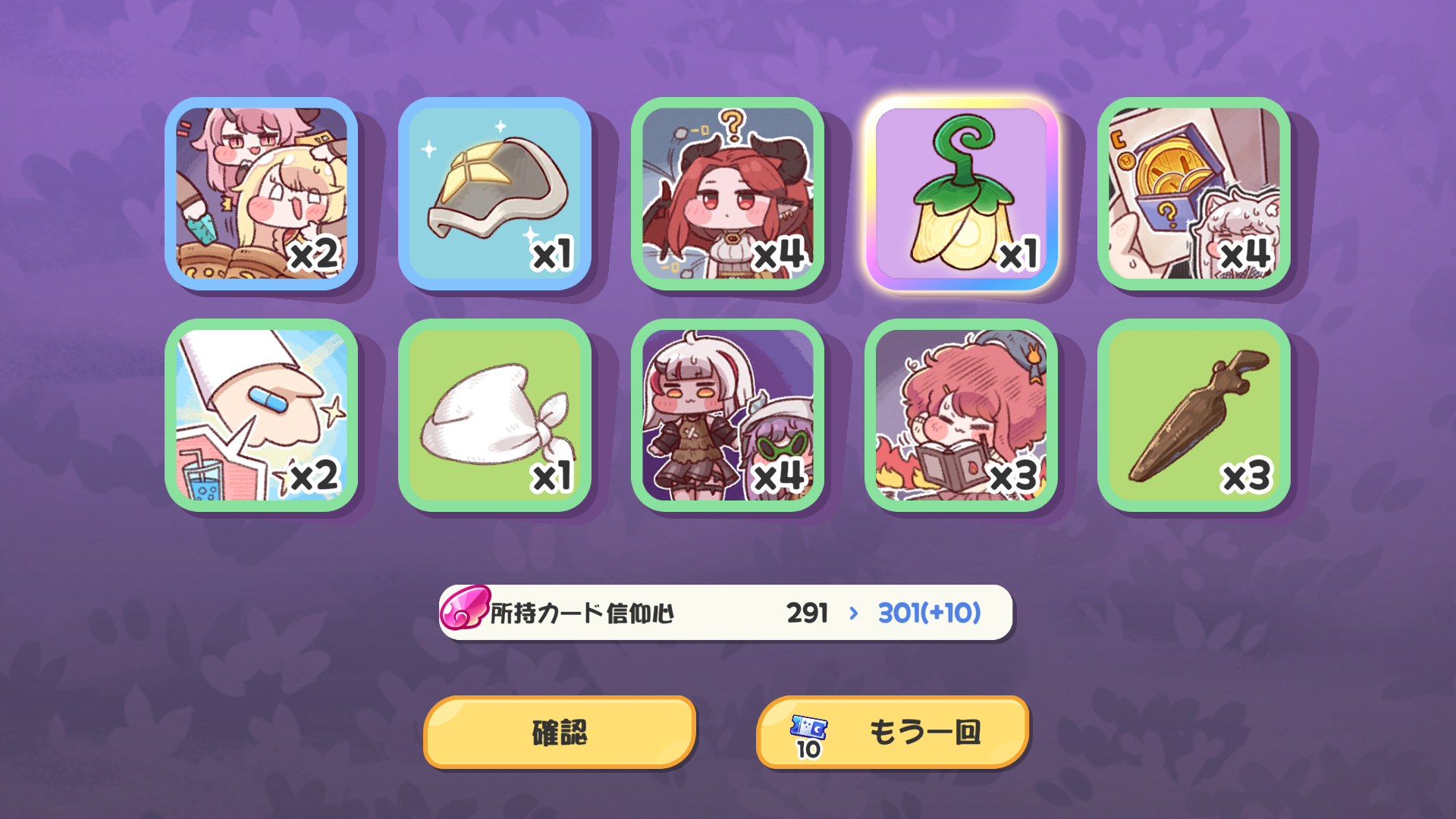1456x819 pixels.
Task: Click the 301(+10) updated faith value
Action: pyautogui.click(x=929, y=613)
